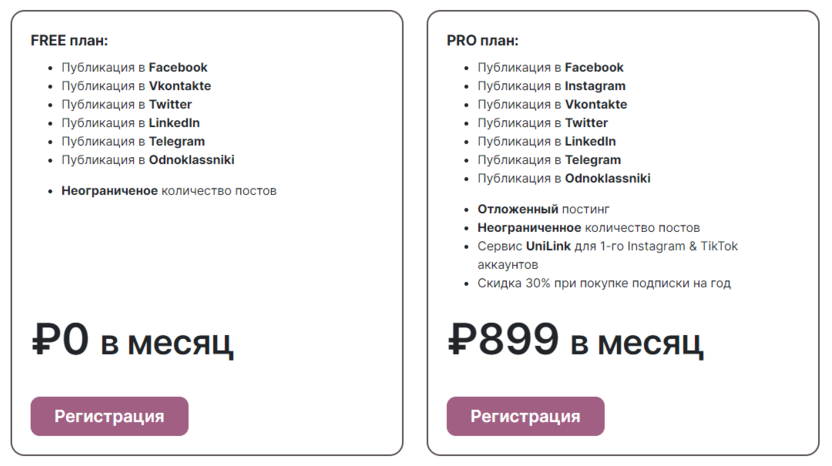Click Регистрация button in FREE plan
The width and height of the screenshot is (832, 466).
pos(109,416)
